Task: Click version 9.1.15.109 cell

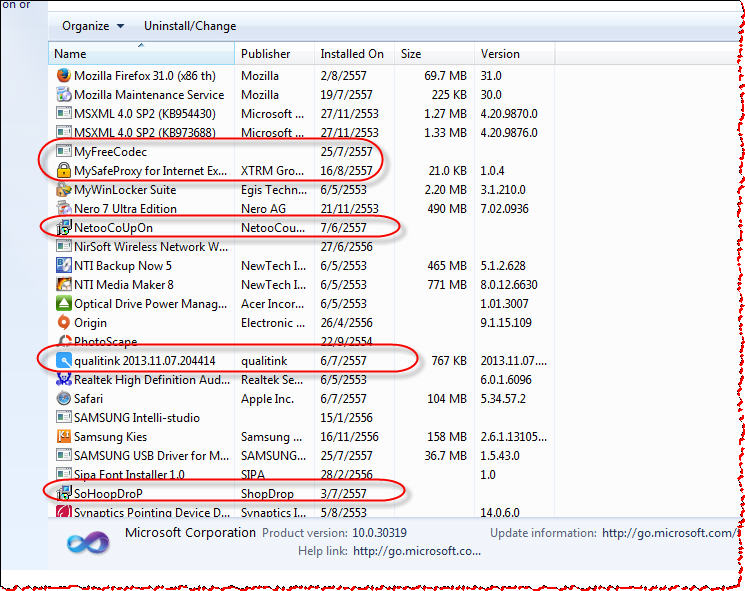Action: [506, 323]
